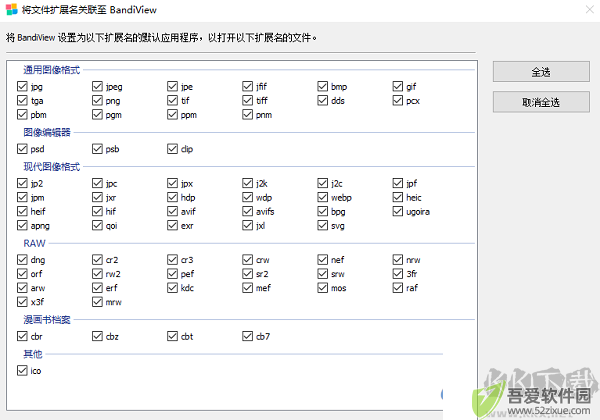Toggle the jpx checkbox

click(172, 183)
